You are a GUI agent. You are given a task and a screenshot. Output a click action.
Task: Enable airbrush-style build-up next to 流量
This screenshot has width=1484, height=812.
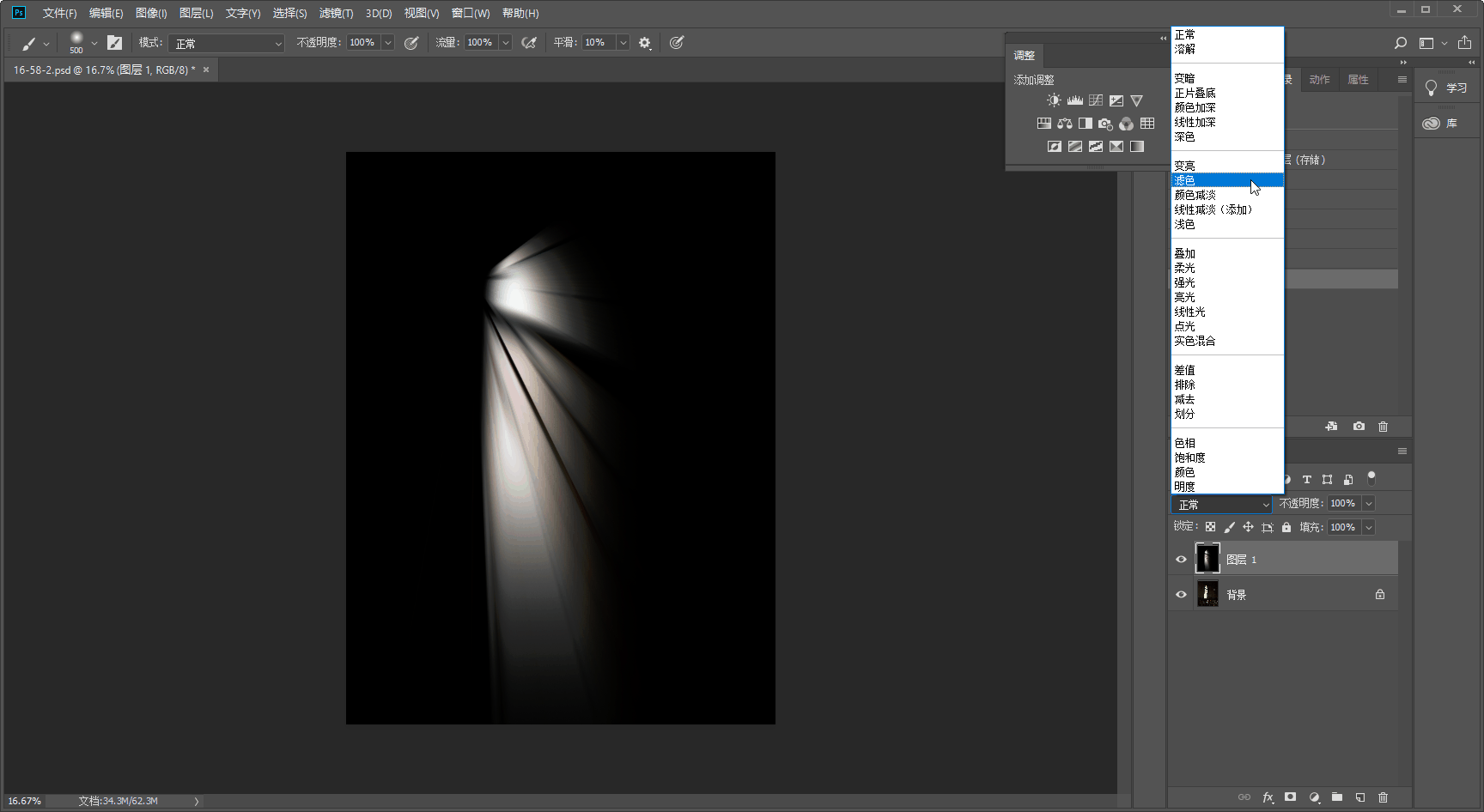(529, 43)
